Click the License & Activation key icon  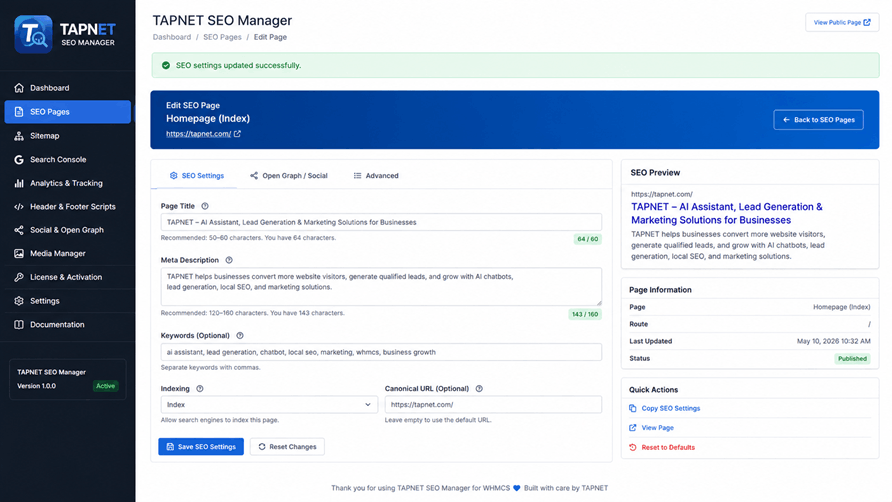(x=19, y=277)
